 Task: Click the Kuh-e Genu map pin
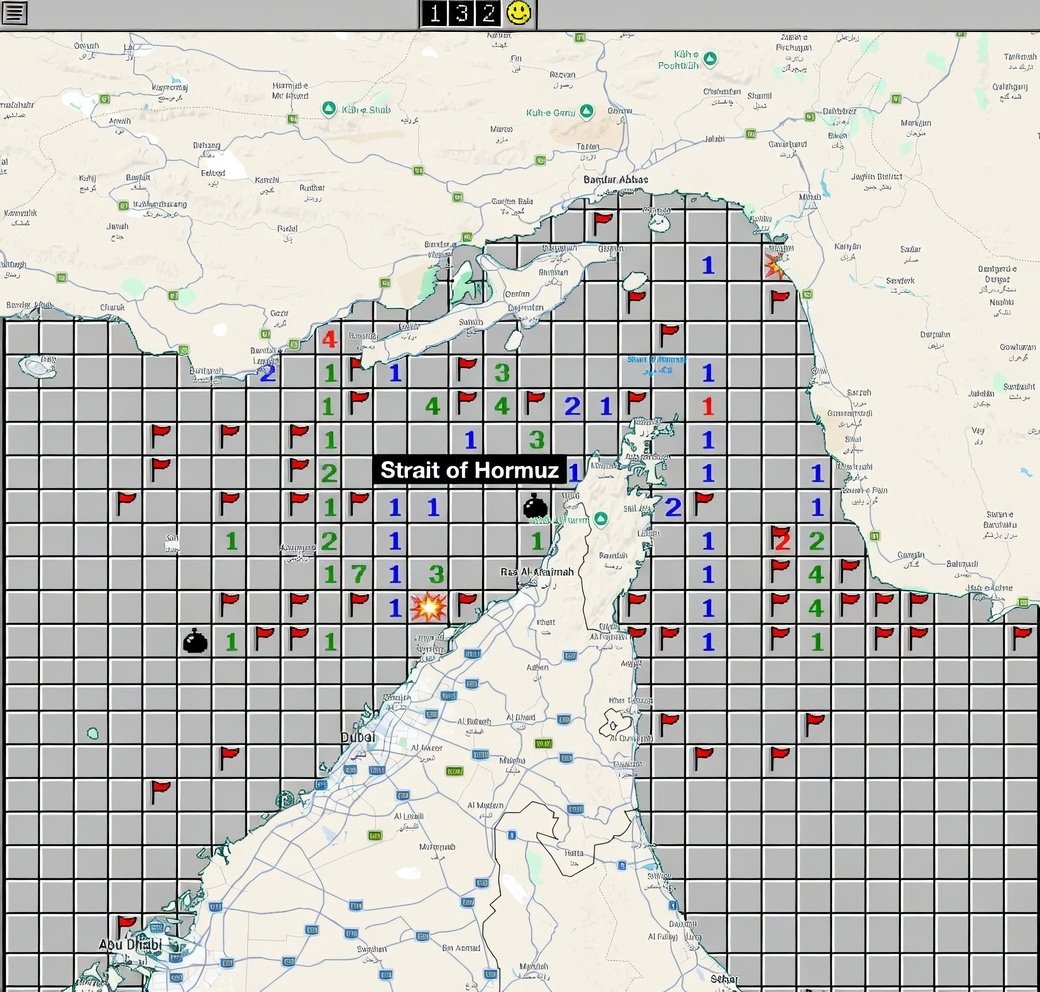pyautogui.click(x=586, y=111)
